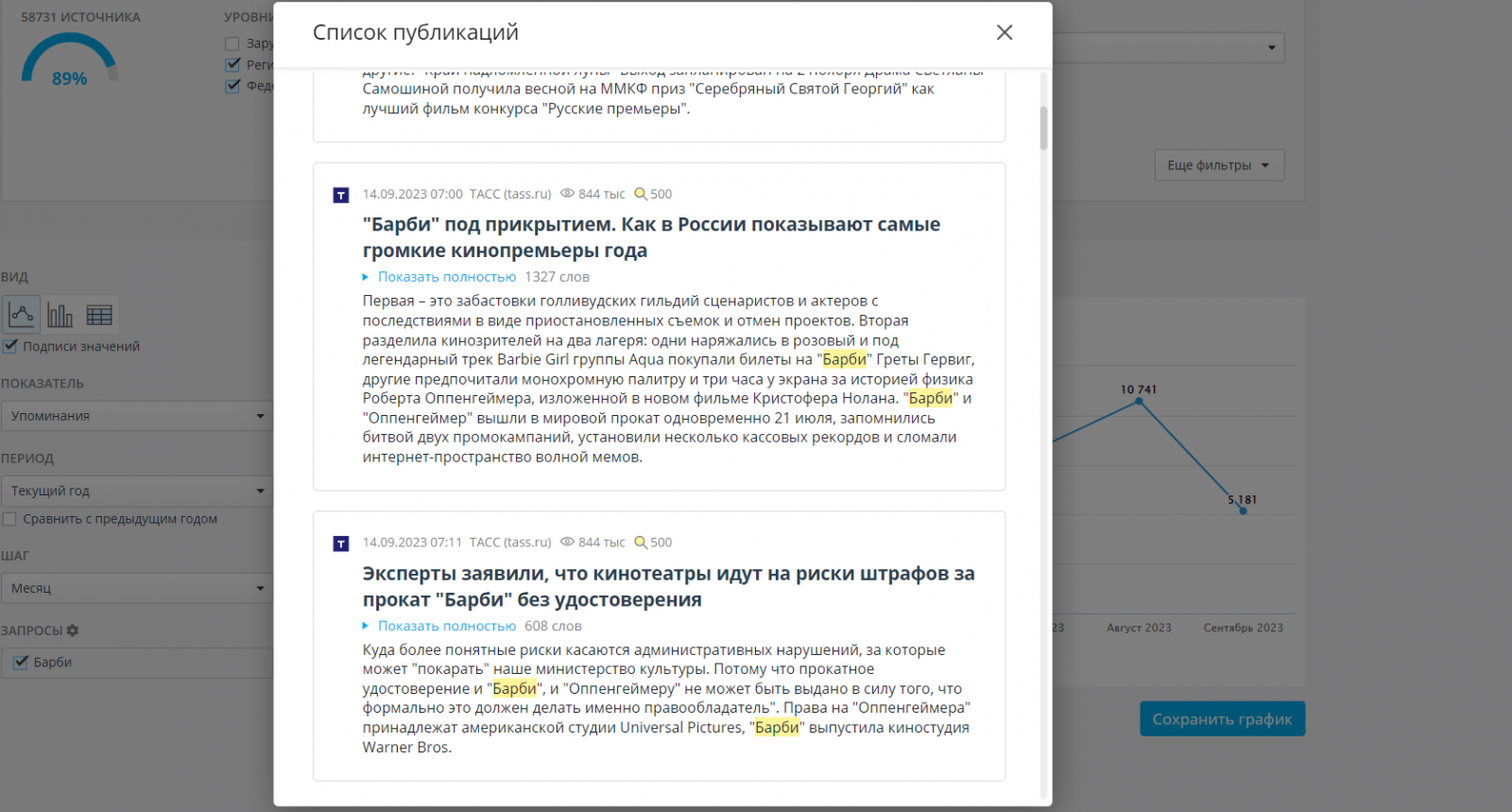Click the Сентябрь 2023 axis label
The image size is (1512, 812).
[1244, 628]
